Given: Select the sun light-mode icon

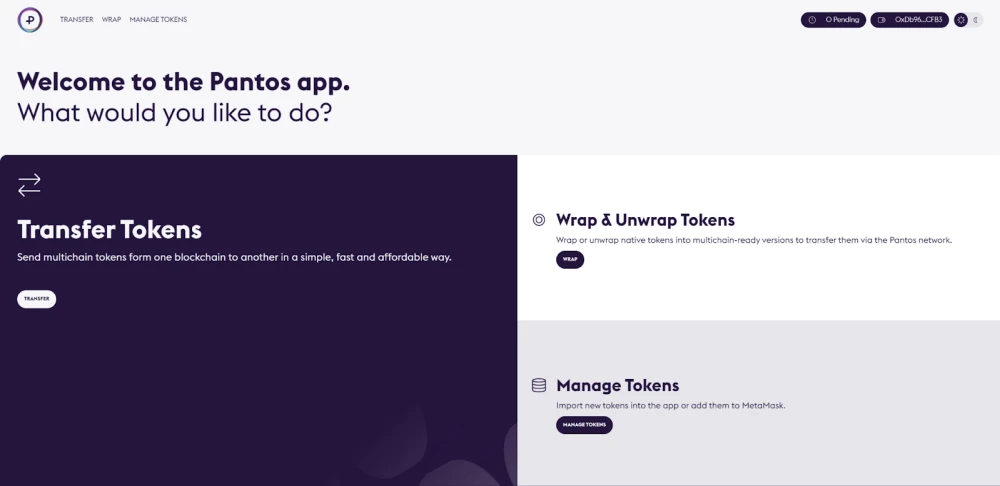Looking at the screenshot, I should click(961, 20).
